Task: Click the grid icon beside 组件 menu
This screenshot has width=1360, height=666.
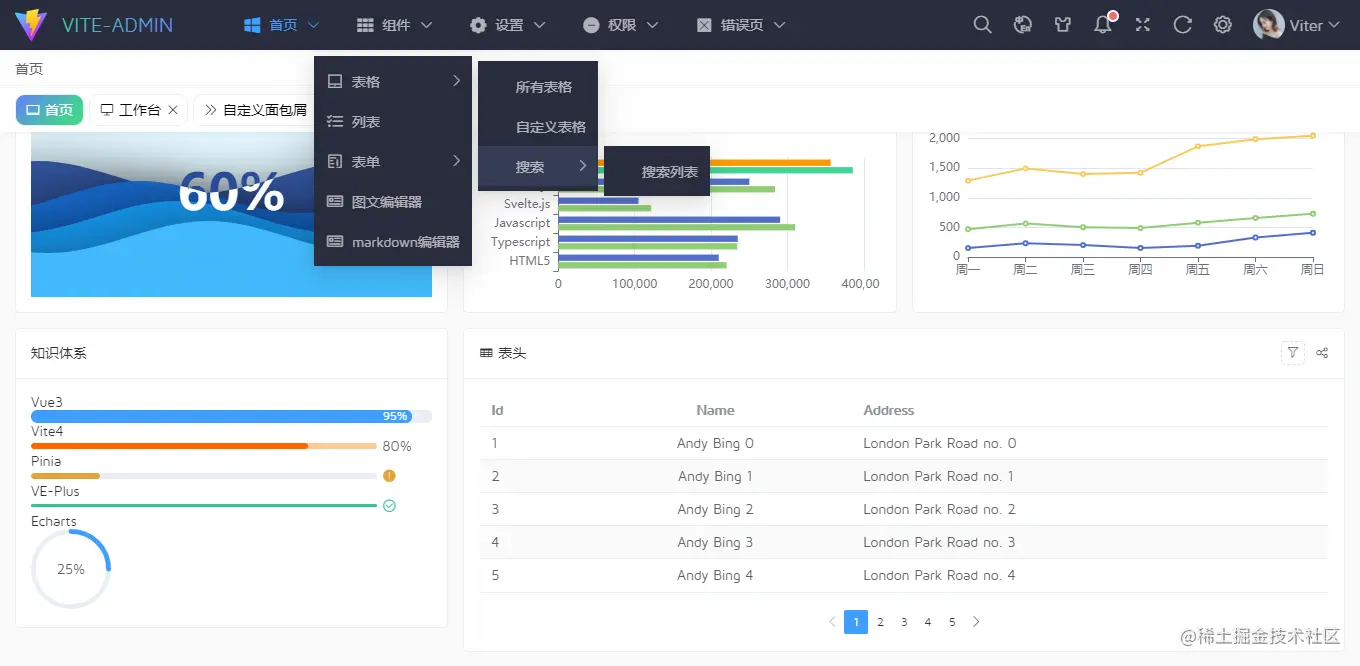Action: 366,25
